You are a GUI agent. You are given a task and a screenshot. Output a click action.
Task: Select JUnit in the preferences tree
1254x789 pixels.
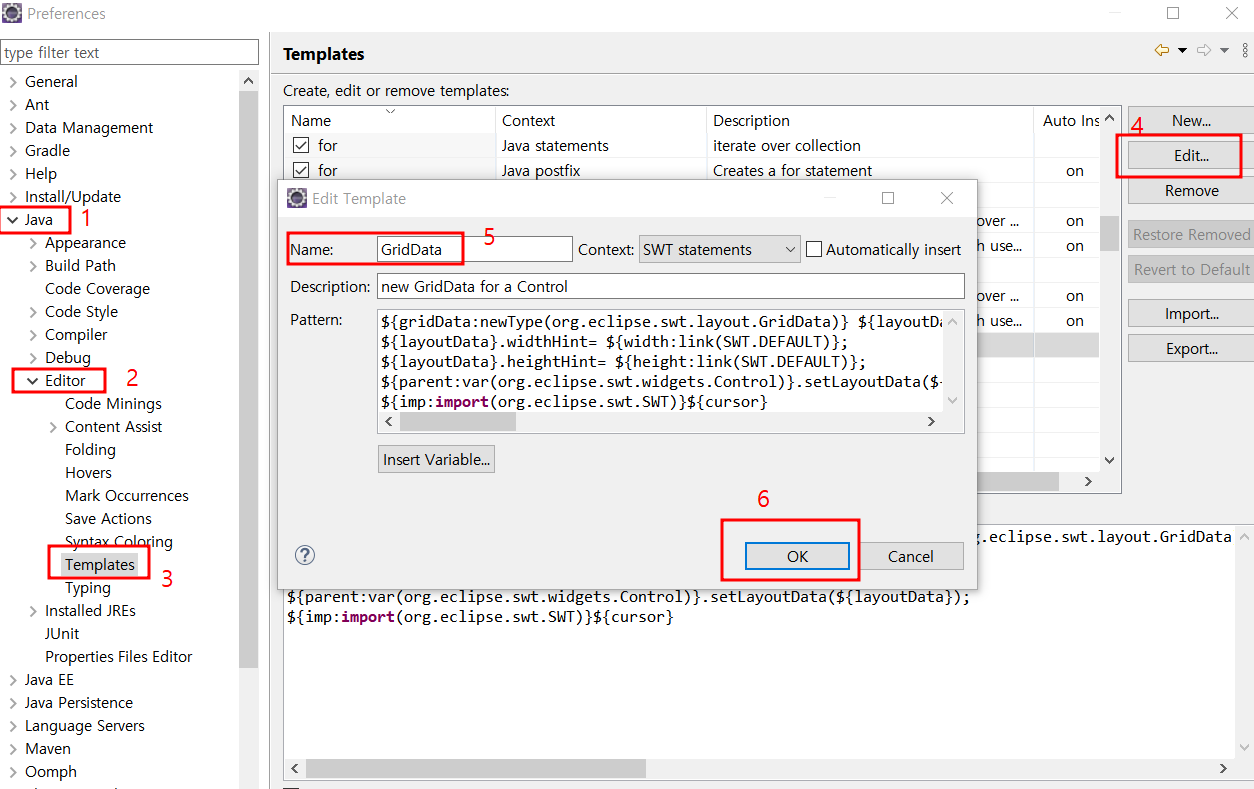click(x=62, y=634)
